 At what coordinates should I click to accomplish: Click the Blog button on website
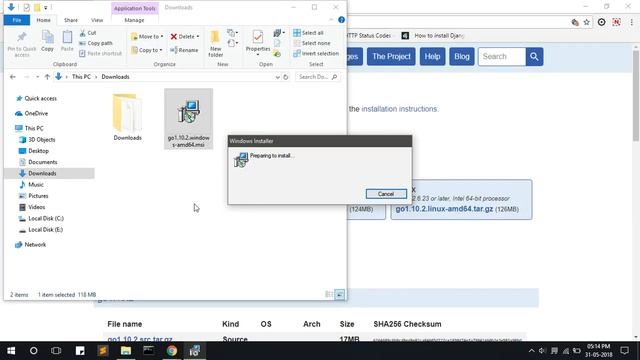click(x=462, y=57)
